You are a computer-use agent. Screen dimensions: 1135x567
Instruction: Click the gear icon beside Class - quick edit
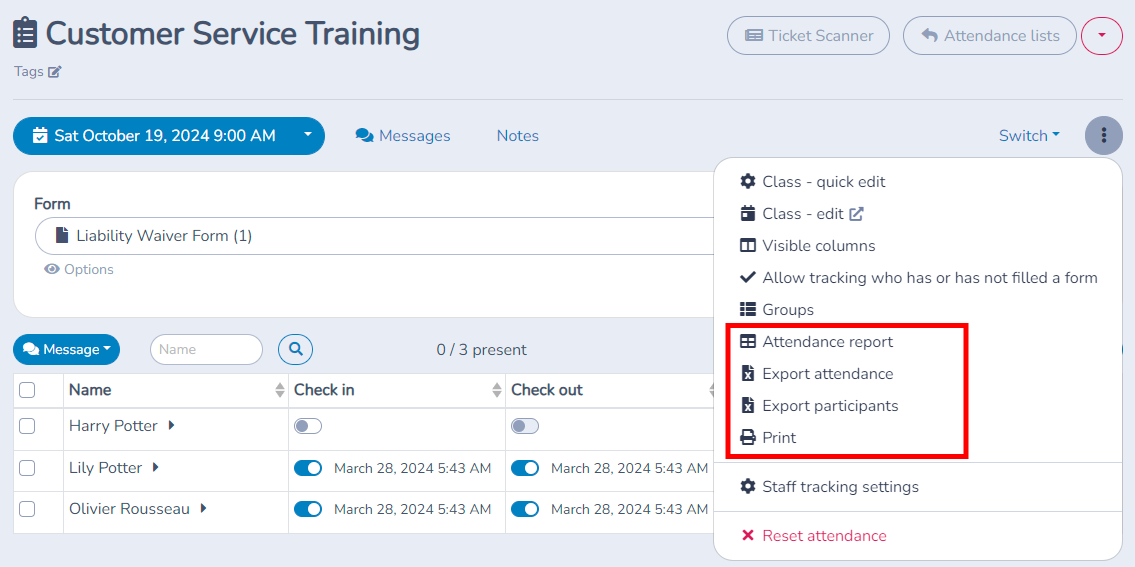(748, 182)
